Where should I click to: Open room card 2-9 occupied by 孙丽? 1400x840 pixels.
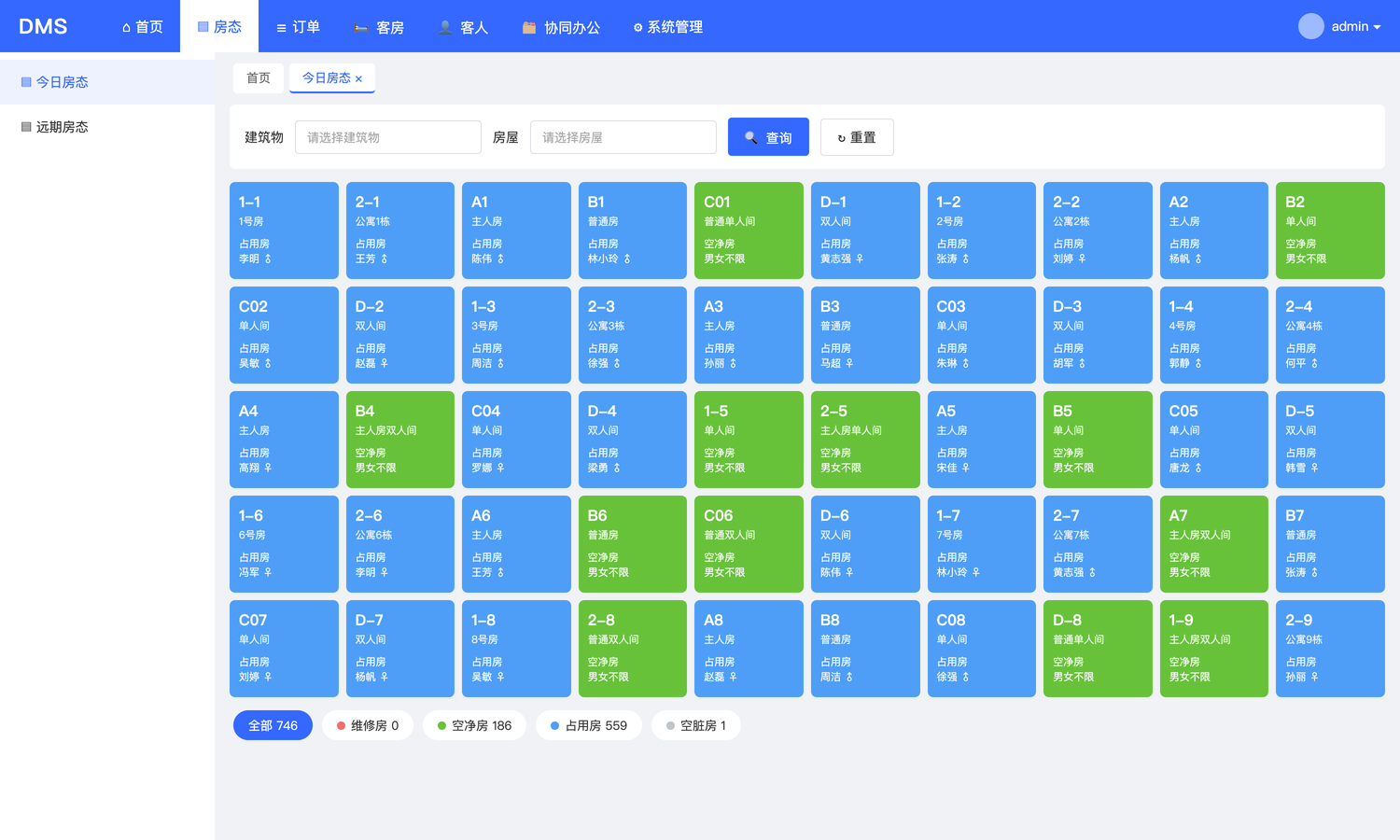coord(1330,649)
